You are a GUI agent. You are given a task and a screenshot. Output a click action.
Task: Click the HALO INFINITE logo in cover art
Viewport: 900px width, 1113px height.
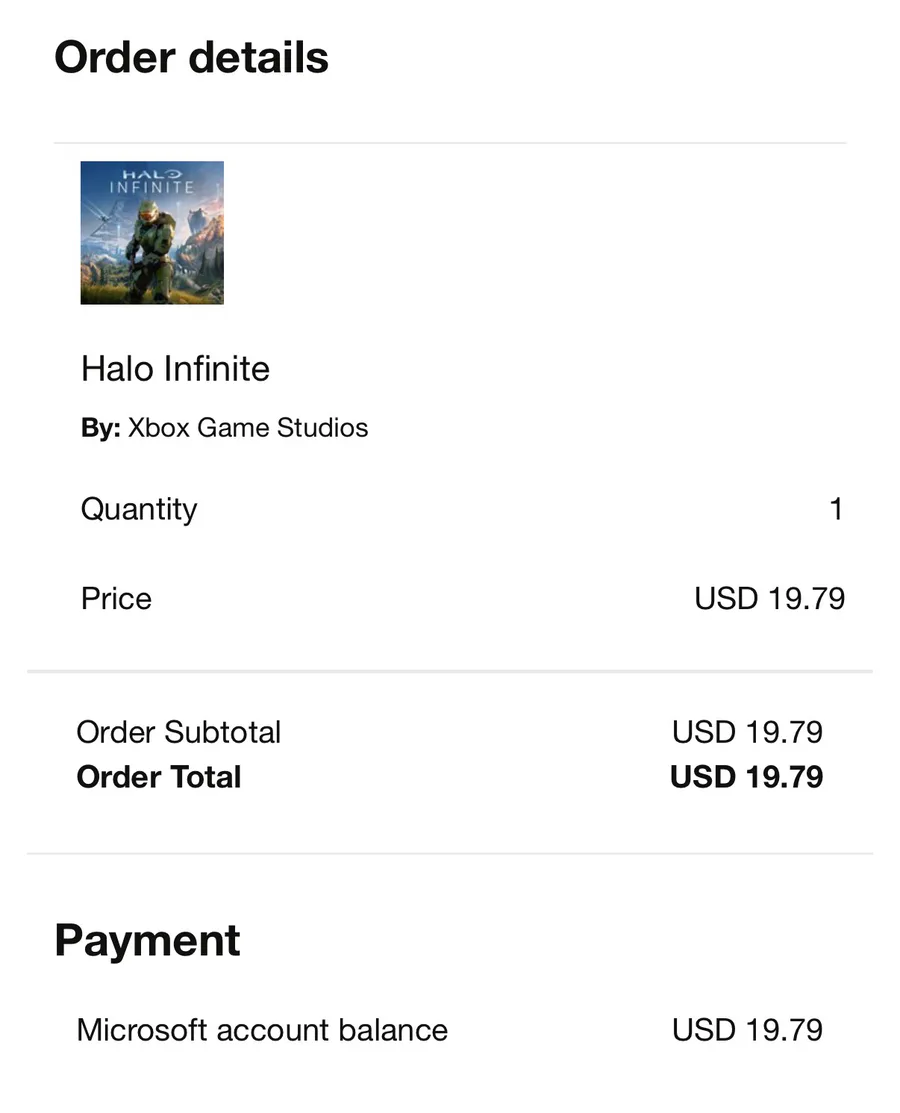click(152, 181)
